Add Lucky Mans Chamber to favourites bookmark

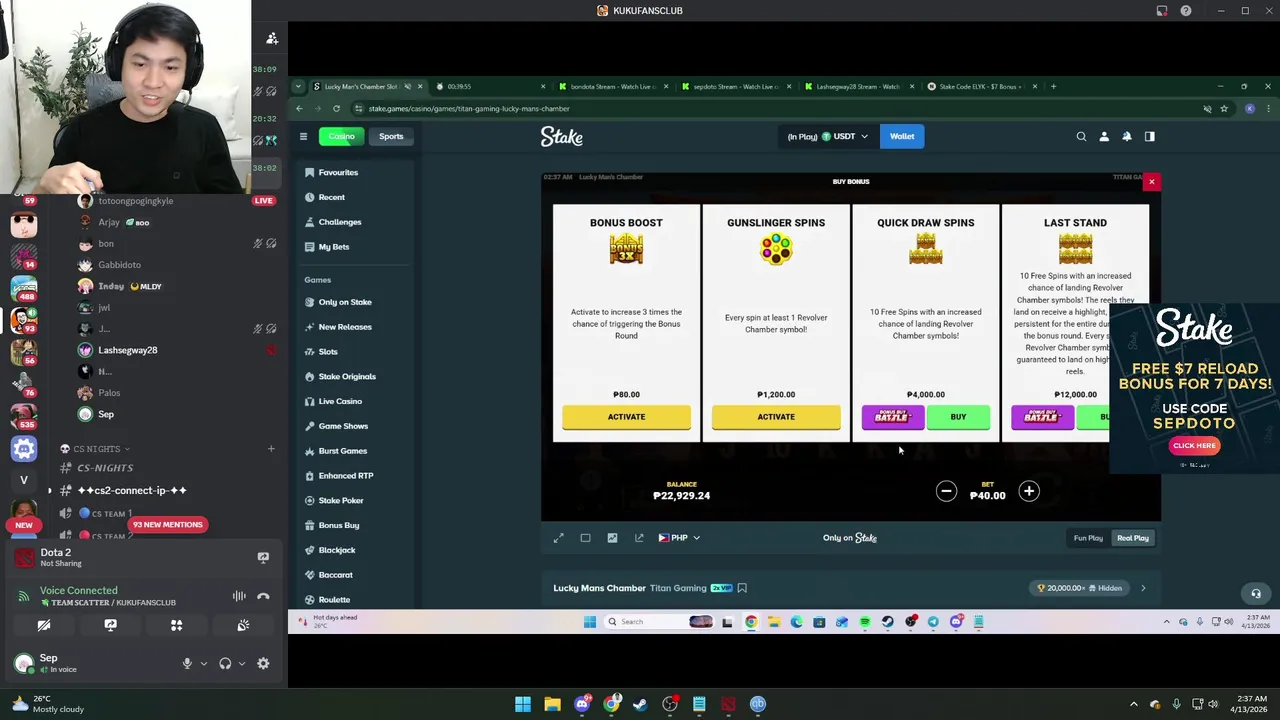(x=742, y=588)
